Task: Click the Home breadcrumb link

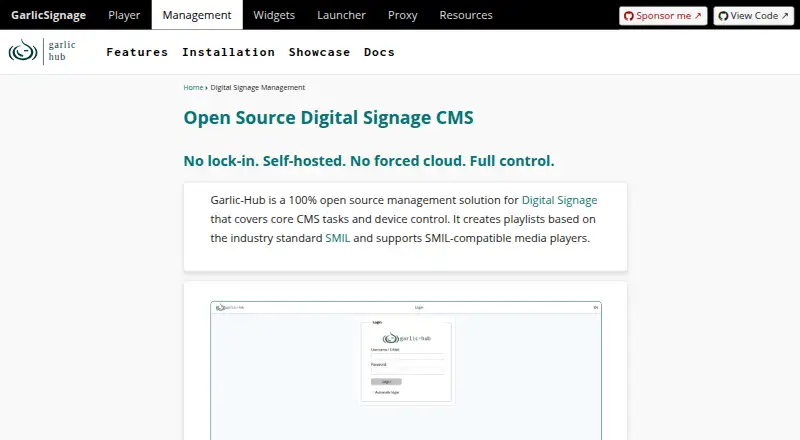Action: [x=193, y=87]
